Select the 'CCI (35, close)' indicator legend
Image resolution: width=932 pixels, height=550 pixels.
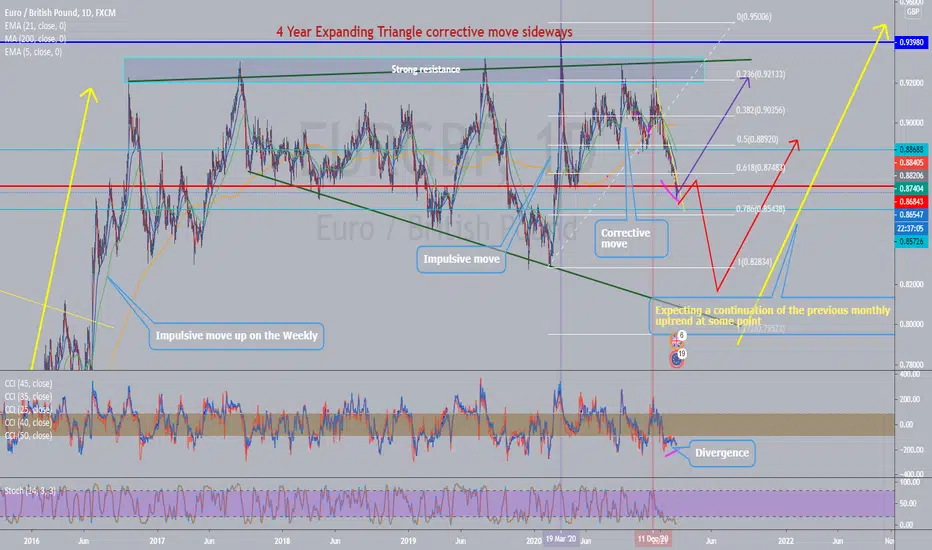pos(28,397)
